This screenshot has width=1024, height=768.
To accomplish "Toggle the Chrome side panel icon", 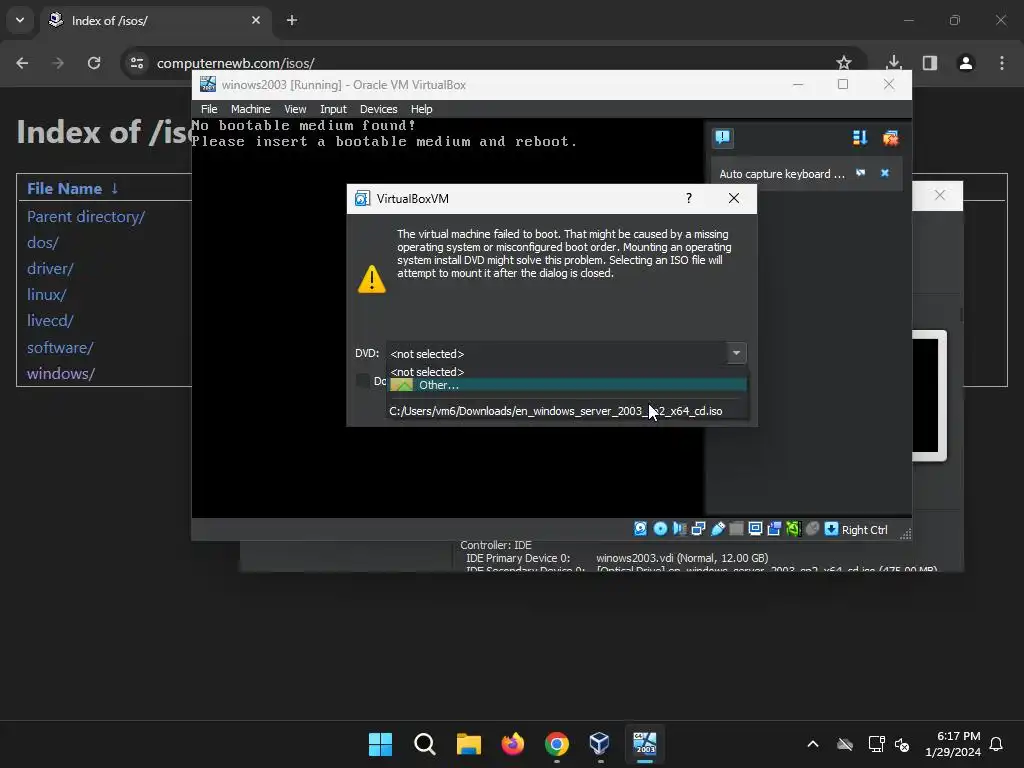I will pyautogui.click(x=930, y=63).
